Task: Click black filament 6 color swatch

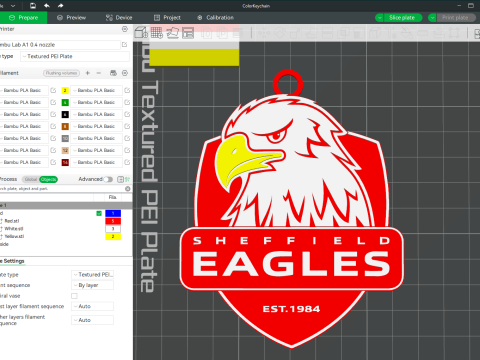Action: [x=65, y=114]
